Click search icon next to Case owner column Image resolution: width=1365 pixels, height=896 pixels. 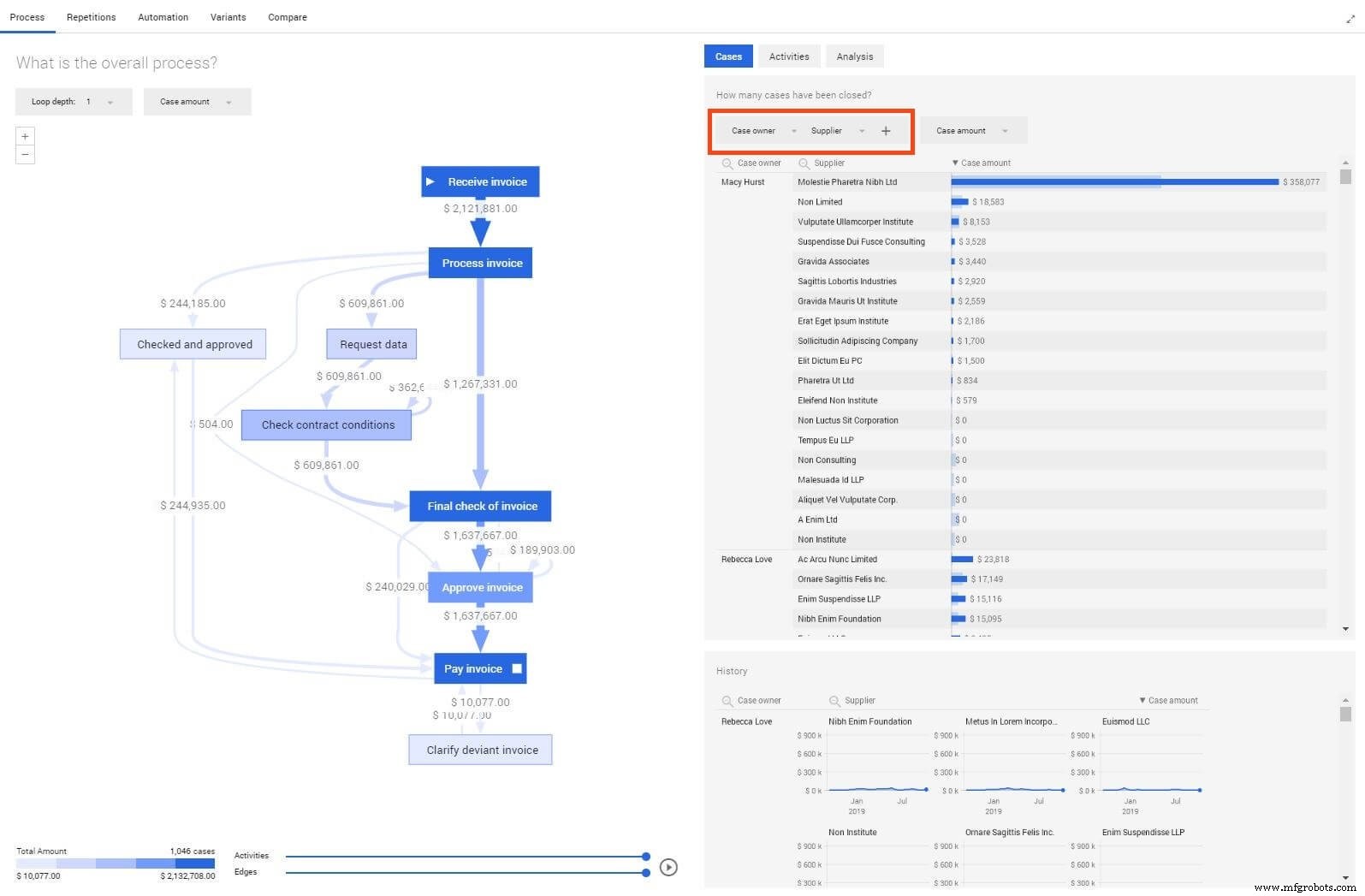click(727, 163)
